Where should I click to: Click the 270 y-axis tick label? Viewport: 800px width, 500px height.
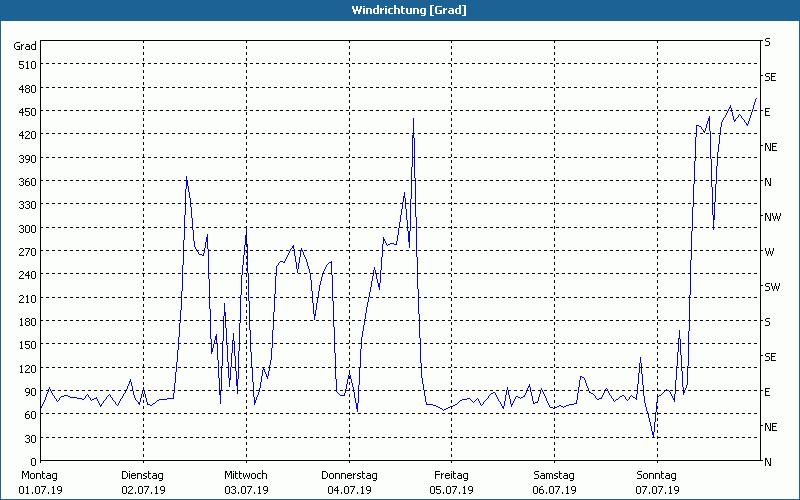point(27,252)
